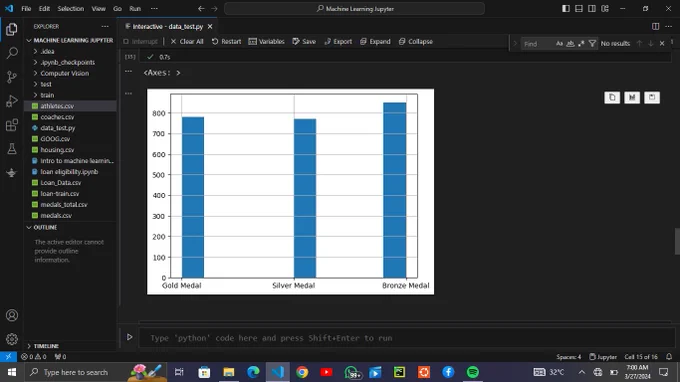Copy plot image to clipboard
Screen dimensions: 680x382
[612, 97]
